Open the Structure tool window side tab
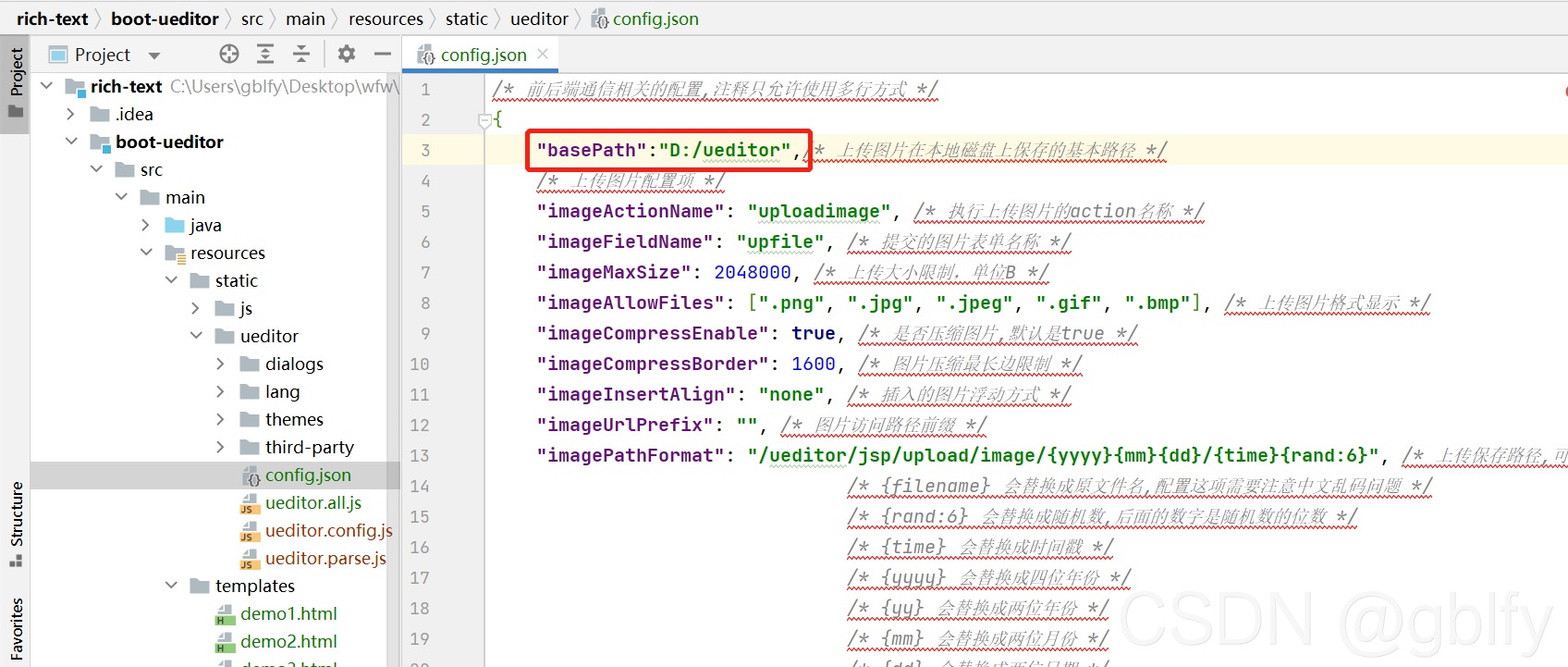This screenshot has width=1568, height=667. coord(16,523)
